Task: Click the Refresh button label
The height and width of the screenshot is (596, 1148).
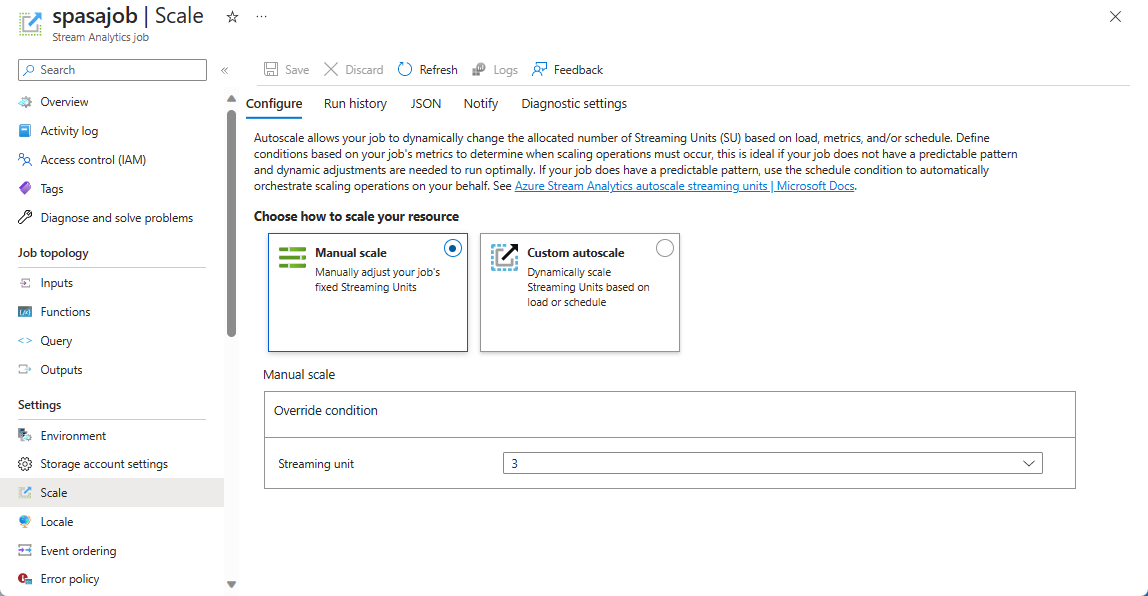Action: click(439, 70)
